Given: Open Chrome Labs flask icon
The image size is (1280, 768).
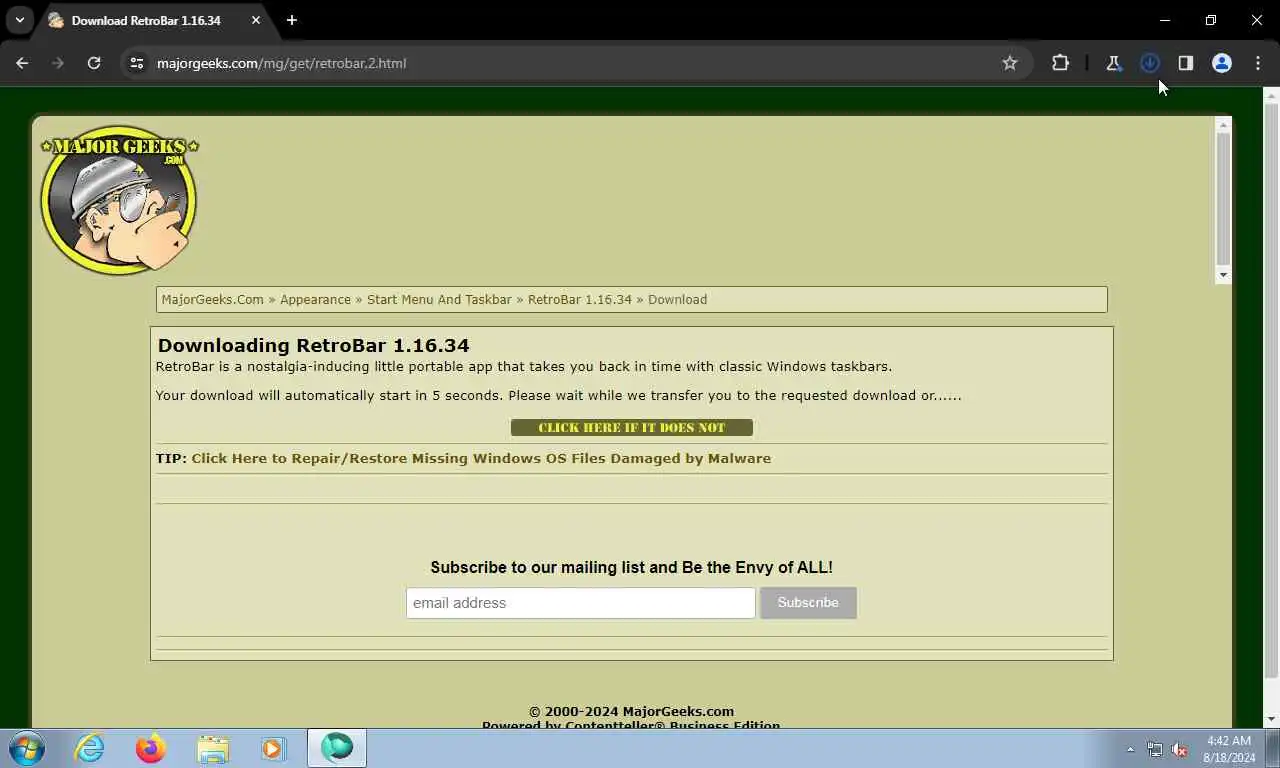Looking at the screenshot, I should tap(1113, 63).
